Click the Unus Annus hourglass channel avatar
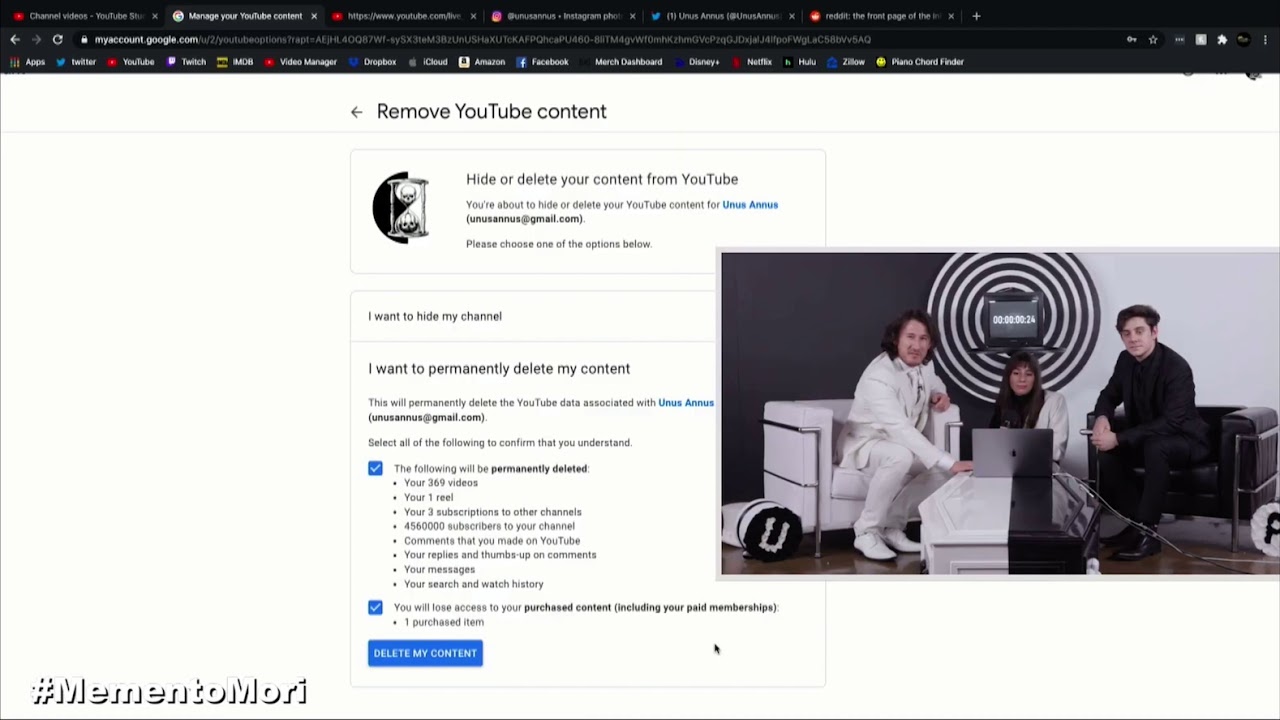This screenshot has width=1280, height=720. pyautogui.click(x=402, y=208)
